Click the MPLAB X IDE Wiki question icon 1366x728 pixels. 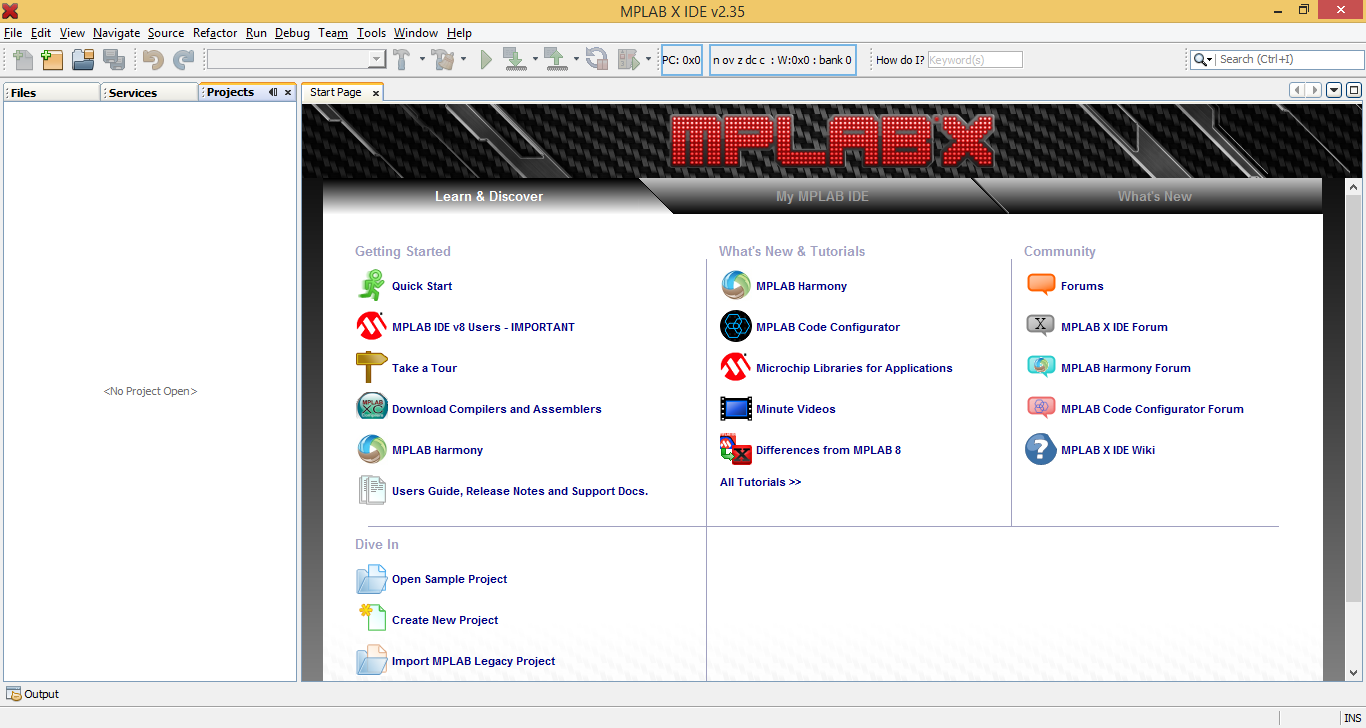tap(1041, 450)
